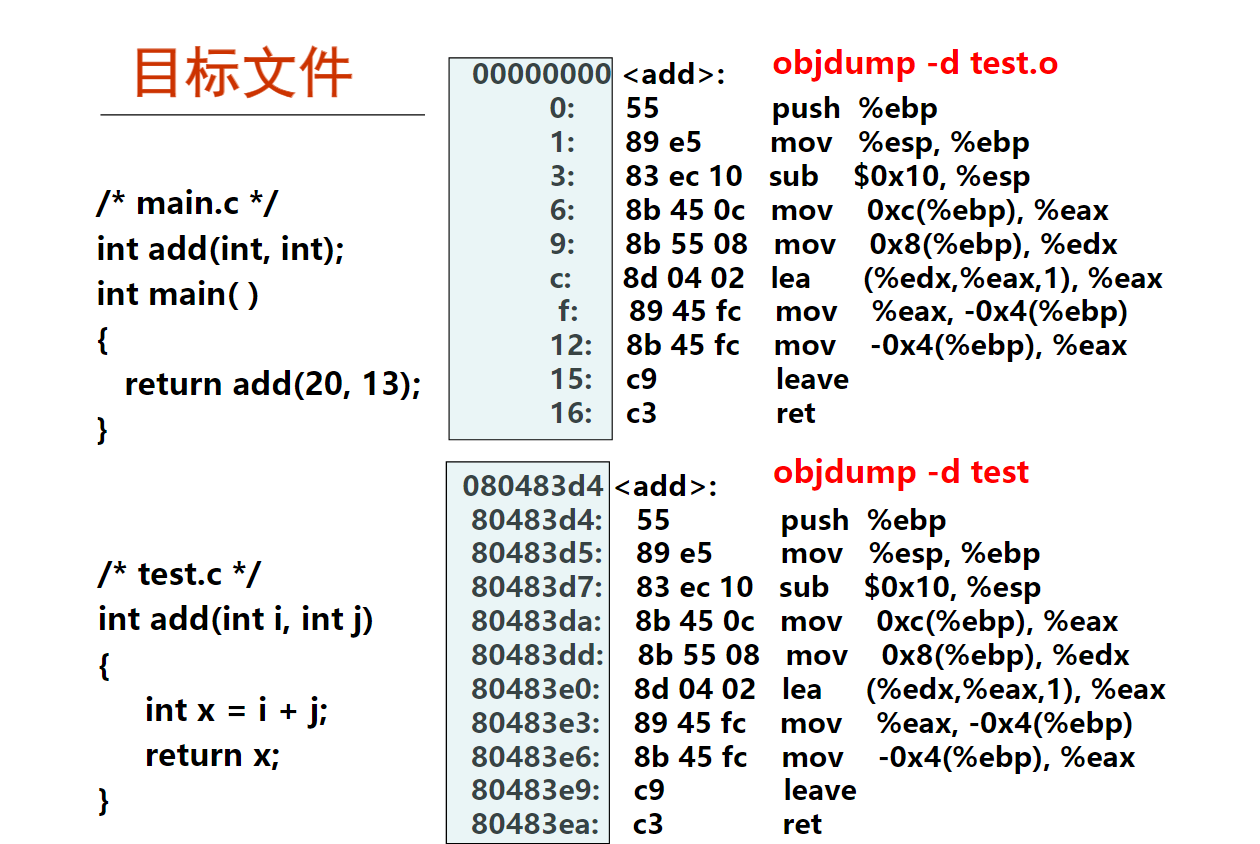Click the offset "3:" in the test.o listing
1260x844 pixels.
point(563,176)
